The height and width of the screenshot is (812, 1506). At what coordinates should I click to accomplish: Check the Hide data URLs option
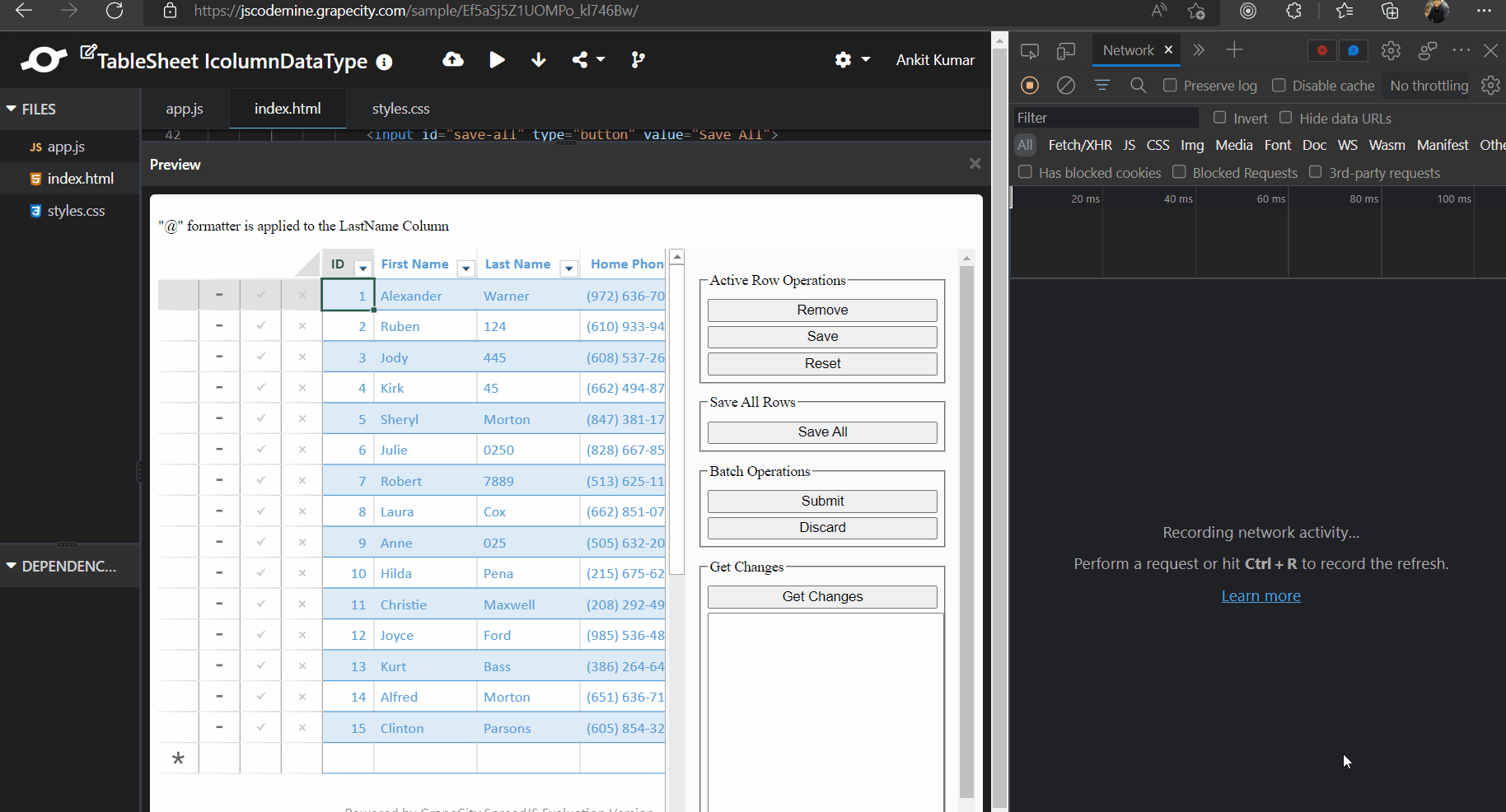(x=1286, y=118)
